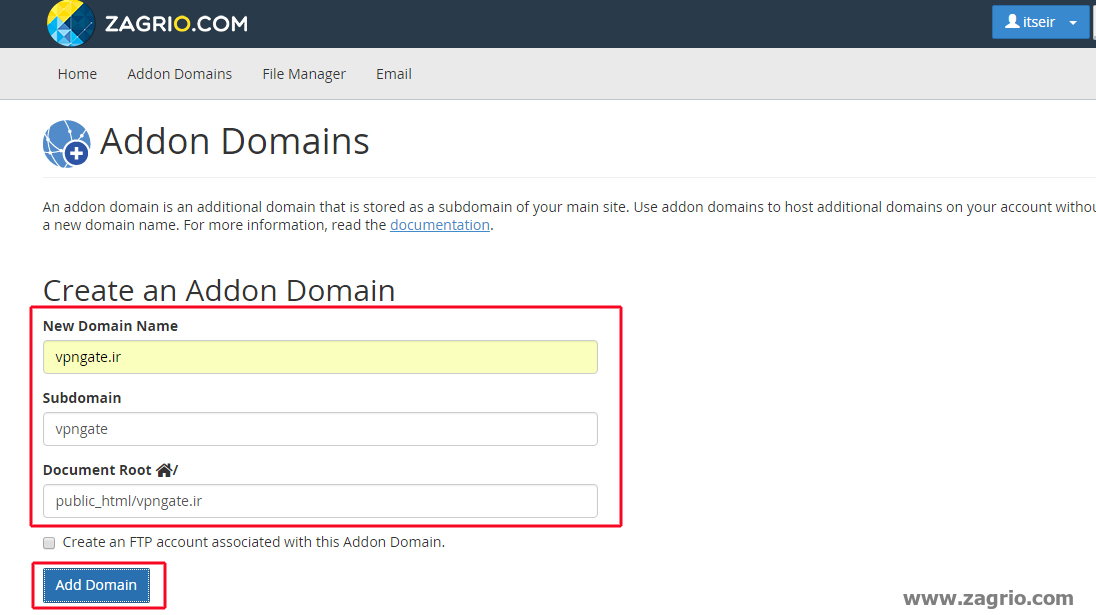Click the Document Root label text
The image size is (1096, 615).
pyautogui.click(x=97, y=470)
